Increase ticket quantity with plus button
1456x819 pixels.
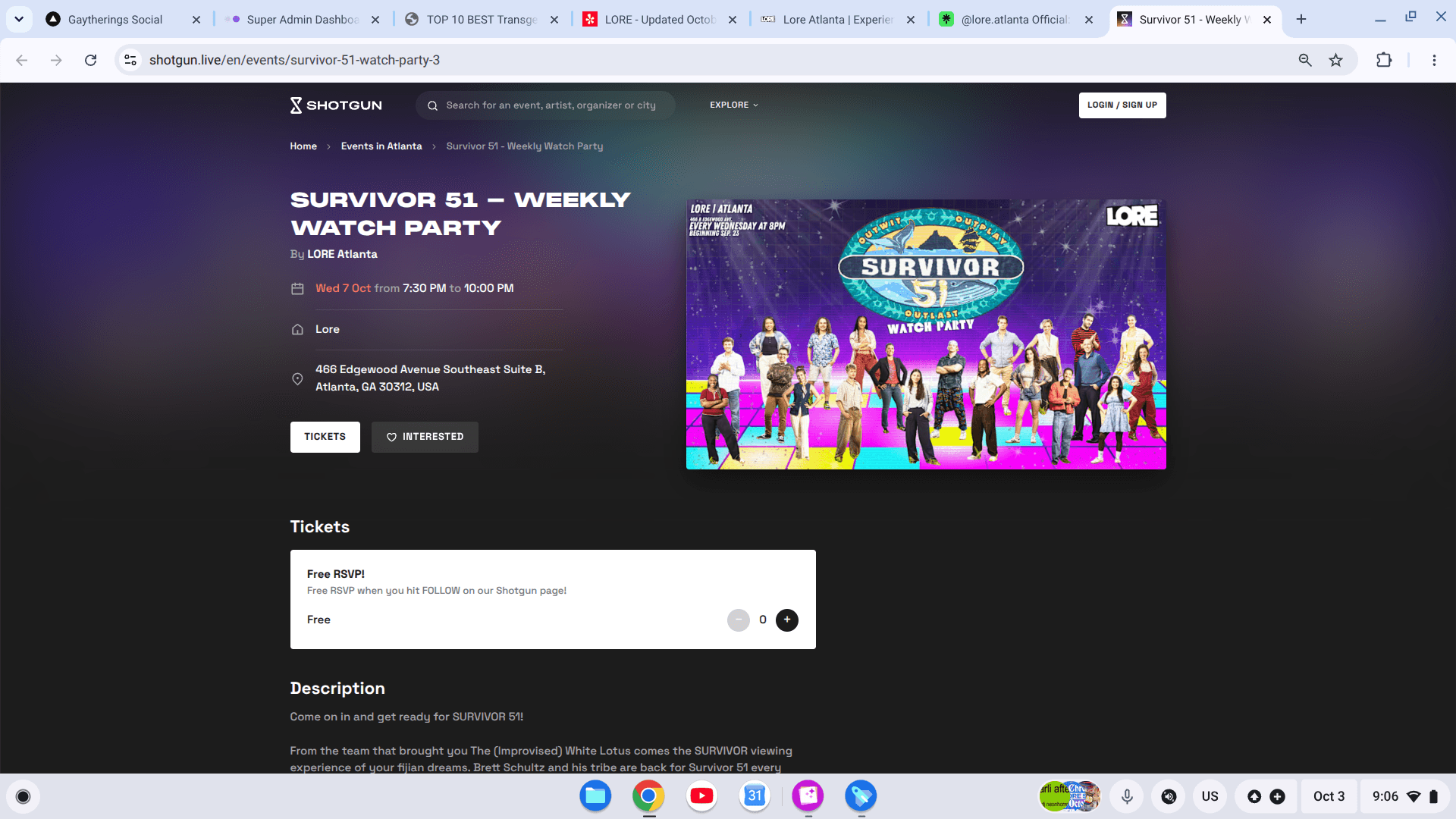pos(787,620)
